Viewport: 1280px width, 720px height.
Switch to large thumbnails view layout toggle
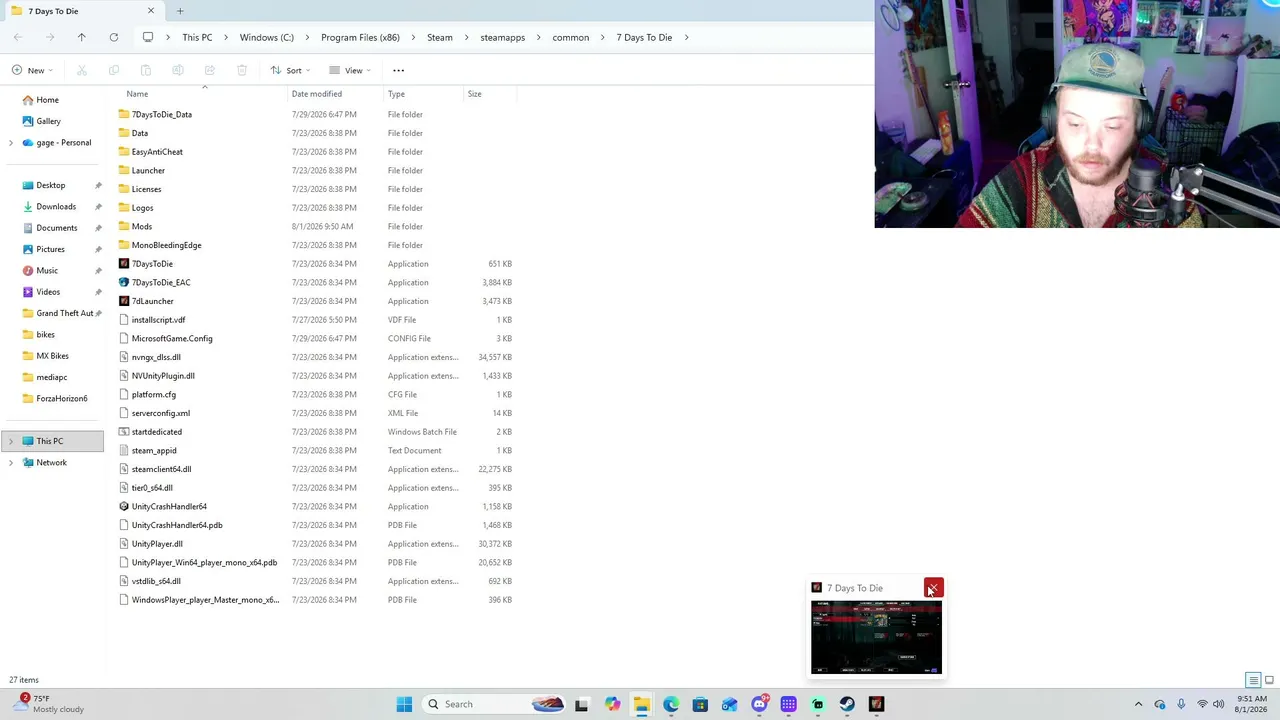(x=1269, y=680)
